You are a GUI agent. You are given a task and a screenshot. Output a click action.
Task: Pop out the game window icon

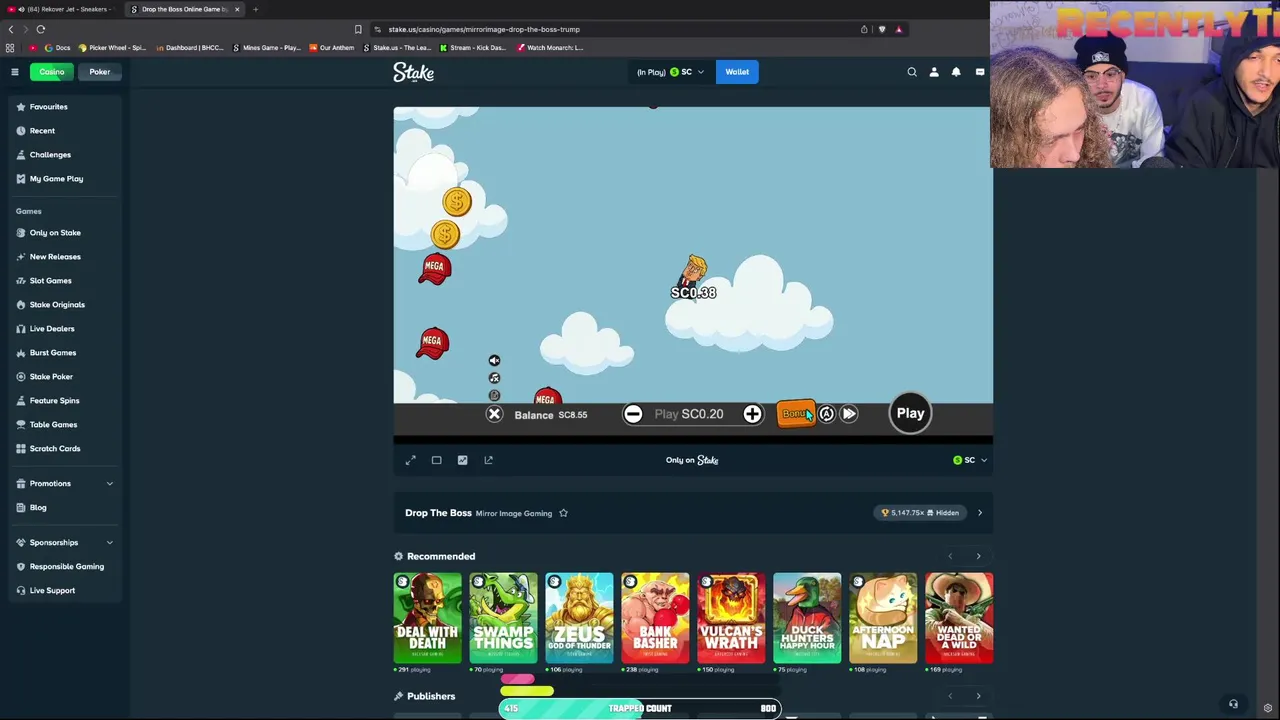[x=488, y=460]
